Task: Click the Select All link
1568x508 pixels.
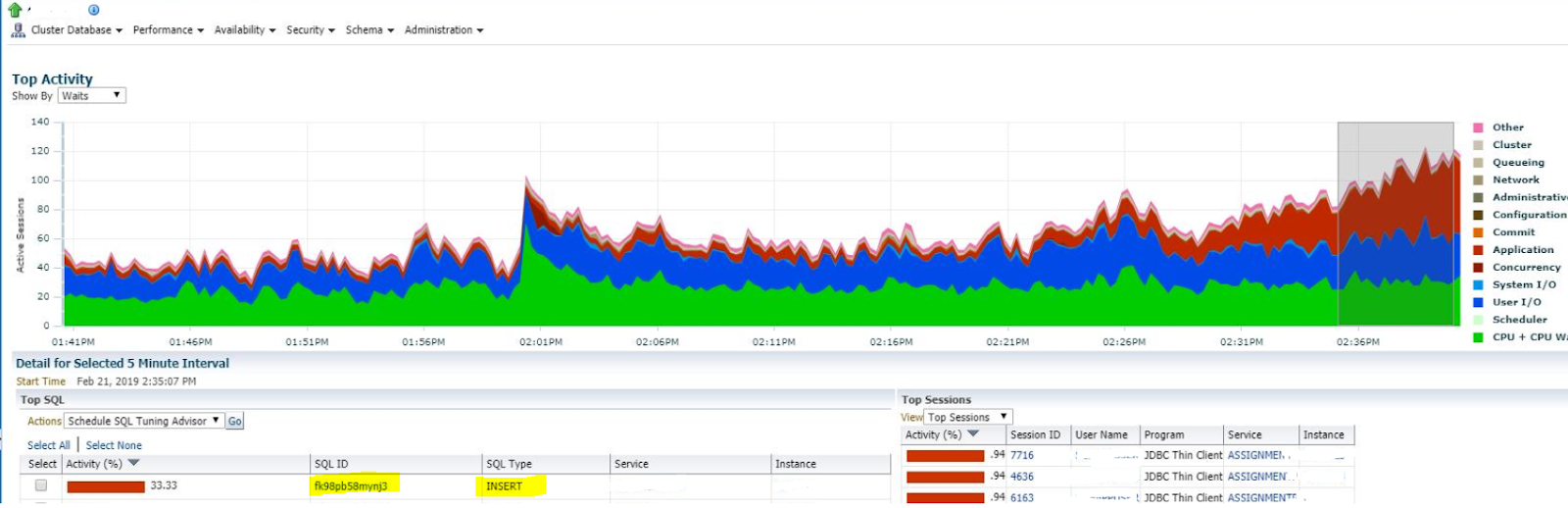Action: pyautogui.click(x=48, y=445)
